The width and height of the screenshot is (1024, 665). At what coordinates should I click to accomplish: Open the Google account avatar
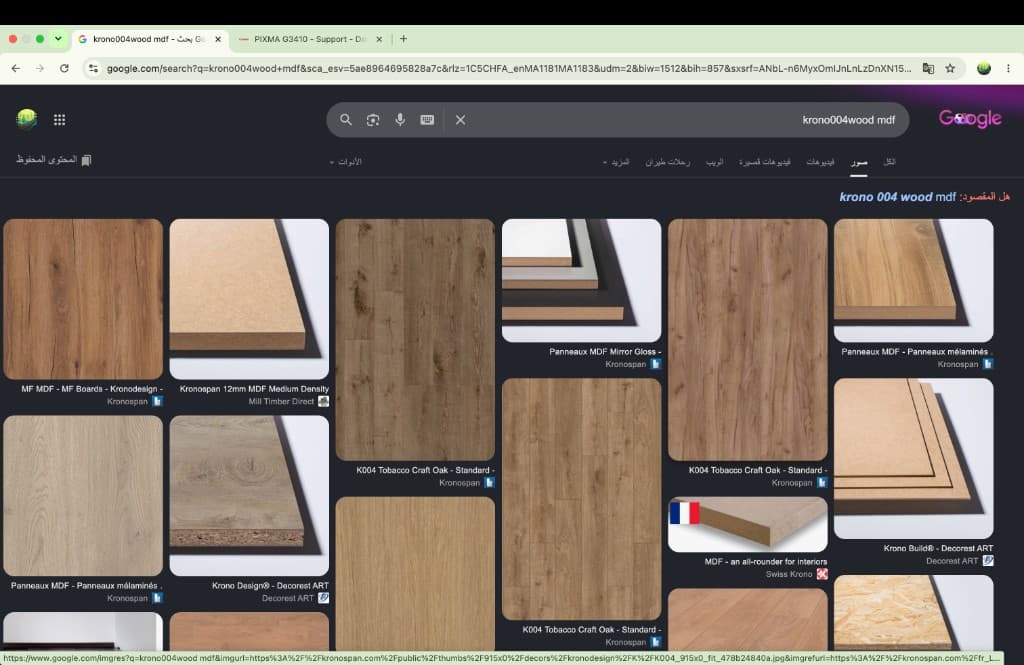point(26,119)
